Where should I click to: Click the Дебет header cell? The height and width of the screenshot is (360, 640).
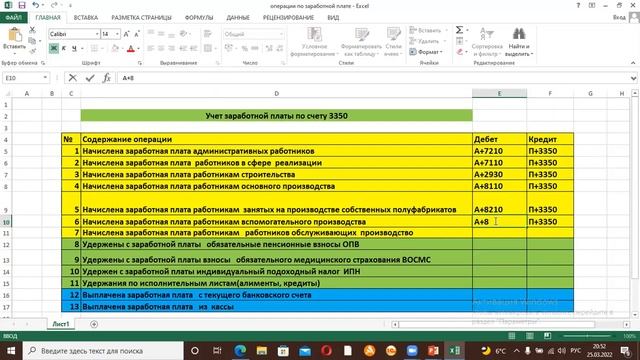coord(499,139)
